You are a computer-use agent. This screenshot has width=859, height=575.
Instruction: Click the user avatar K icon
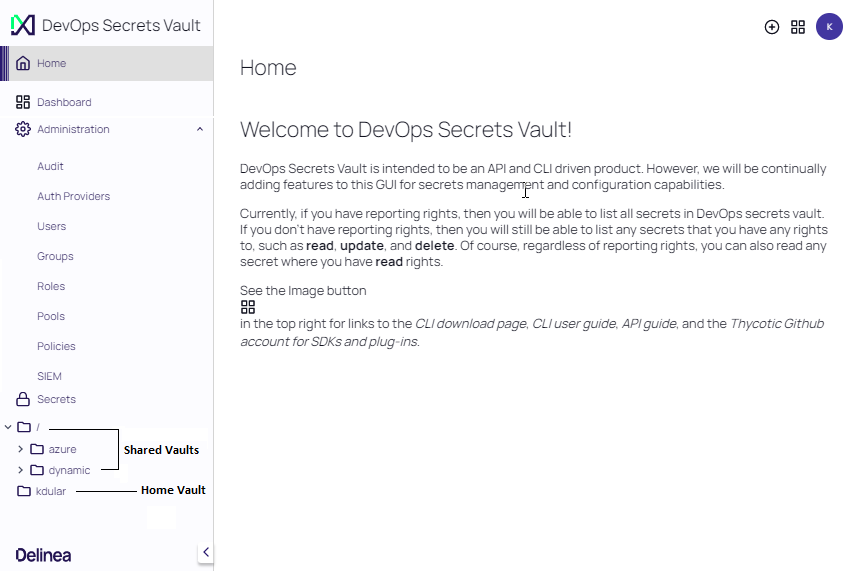click(x=829, y=27)
